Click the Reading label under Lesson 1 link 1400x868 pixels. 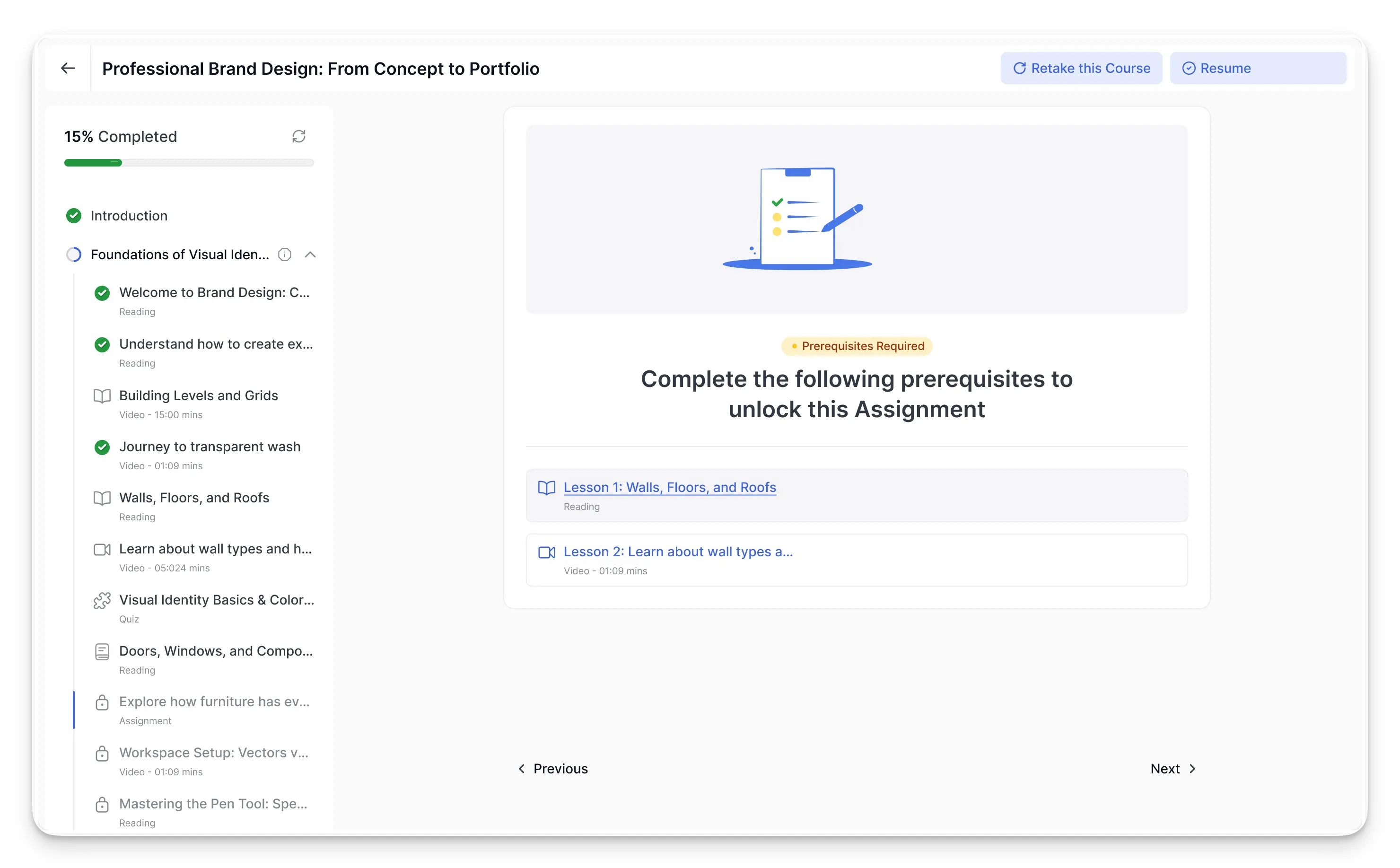click(x=581, y=507)
